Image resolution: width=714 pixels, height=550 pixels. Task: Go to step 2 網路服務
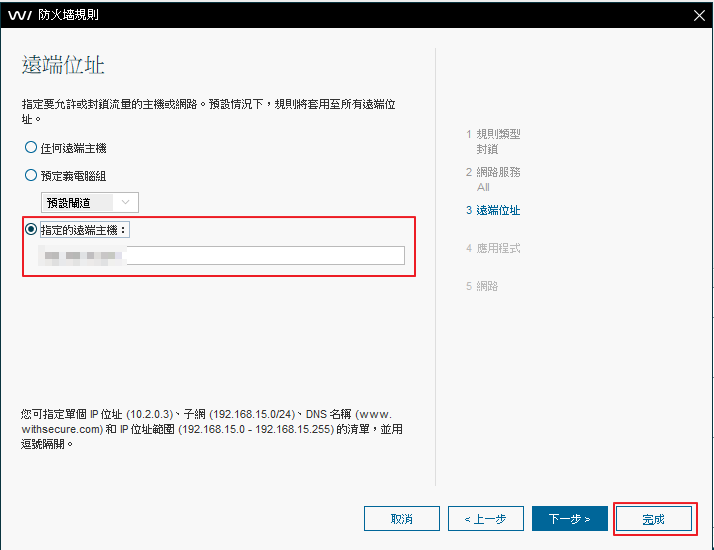click(x=494, y=172)
